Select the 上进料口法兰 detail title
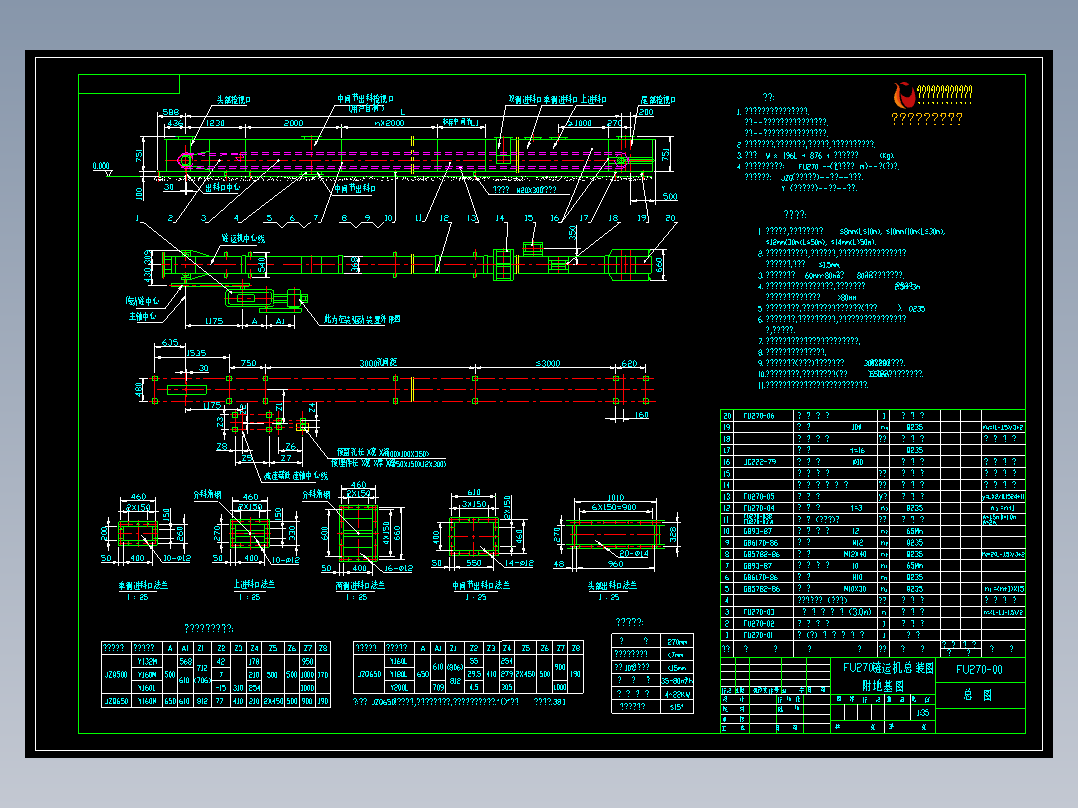 [x=254, y=584]
